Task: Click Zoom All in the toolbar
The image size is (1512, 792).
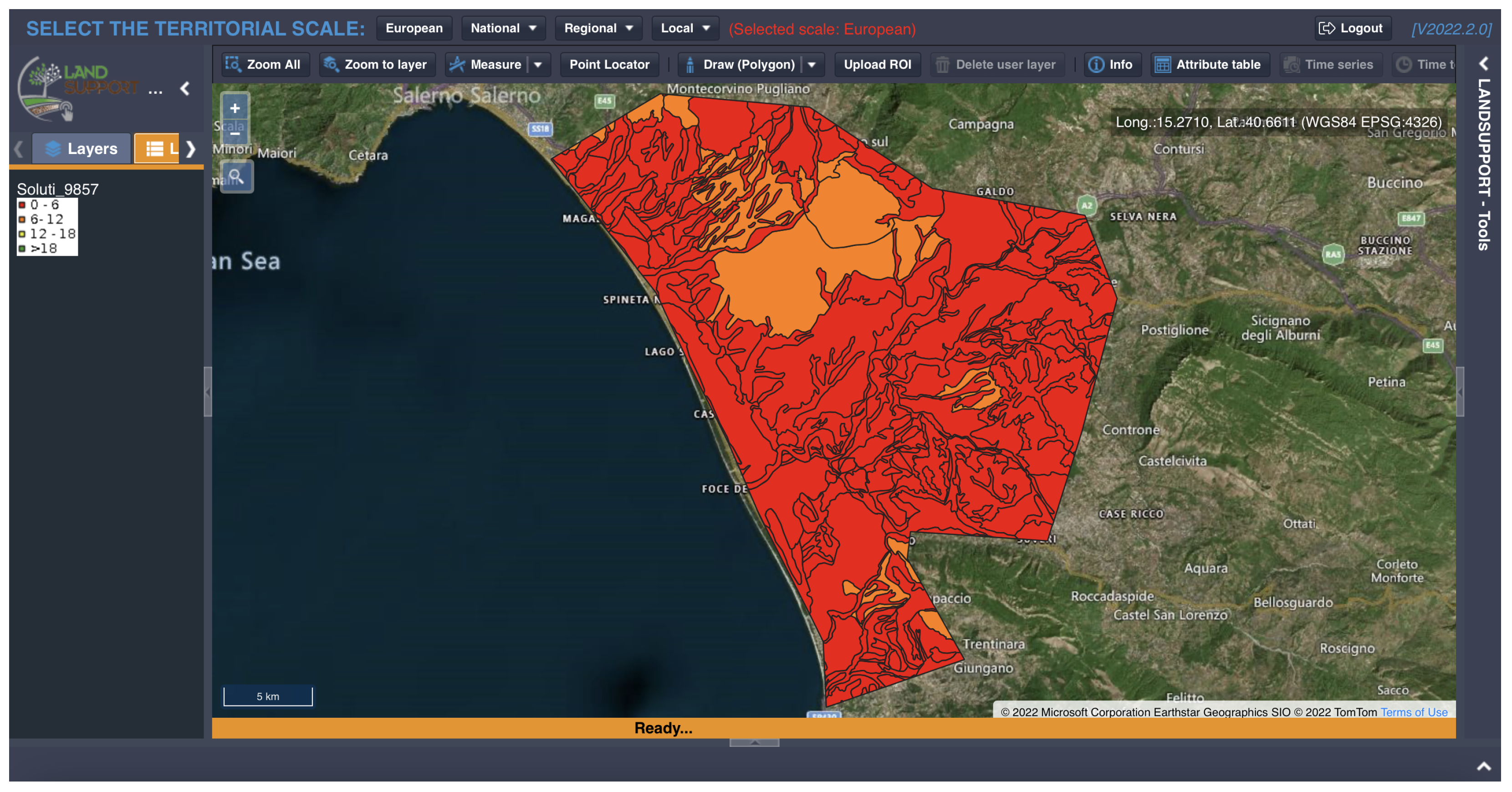Action: pyautogui.click(x=264, y=65)
